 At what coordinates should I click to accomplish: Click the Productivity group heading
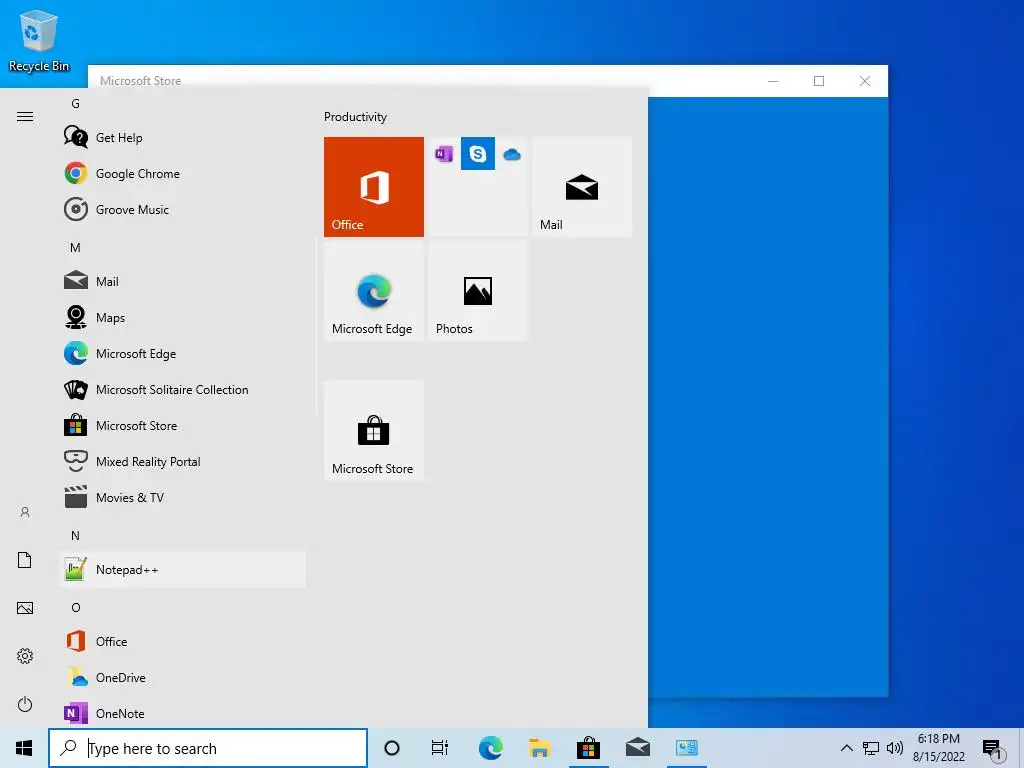tap(355, 117)
